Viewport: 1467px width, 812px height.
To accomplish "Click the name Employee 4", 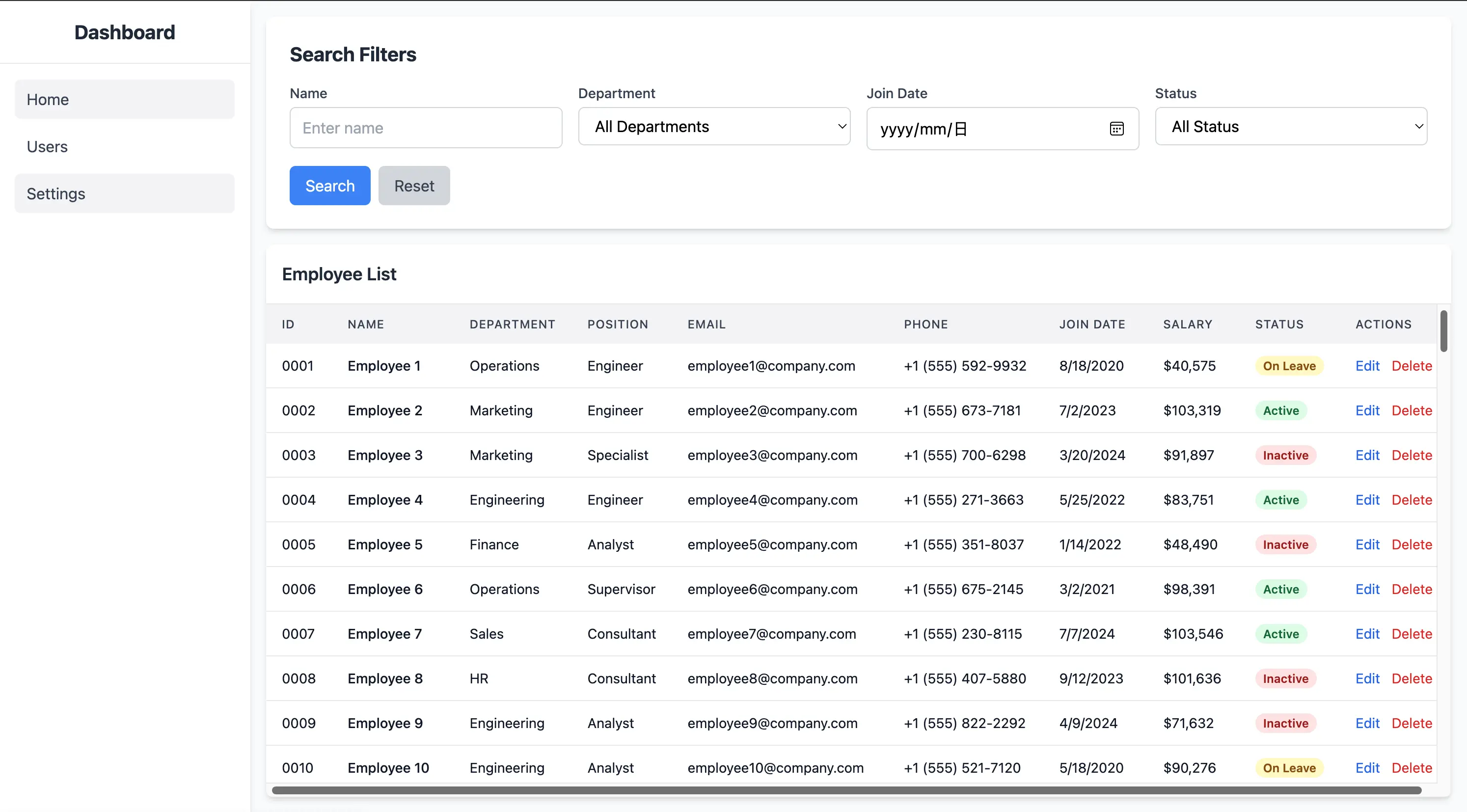I will pyautogui.click(x=385, y=500).
